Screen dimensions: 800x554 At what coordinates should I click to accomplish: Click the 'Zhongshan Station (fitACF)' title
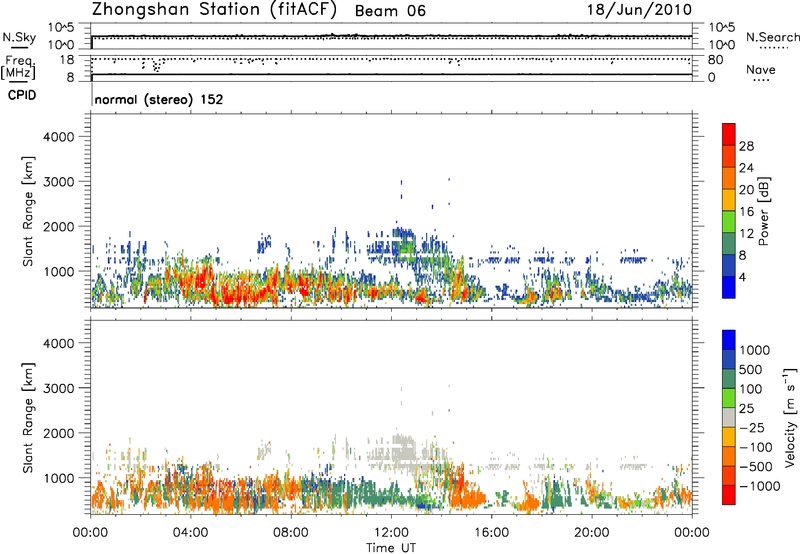214,10
